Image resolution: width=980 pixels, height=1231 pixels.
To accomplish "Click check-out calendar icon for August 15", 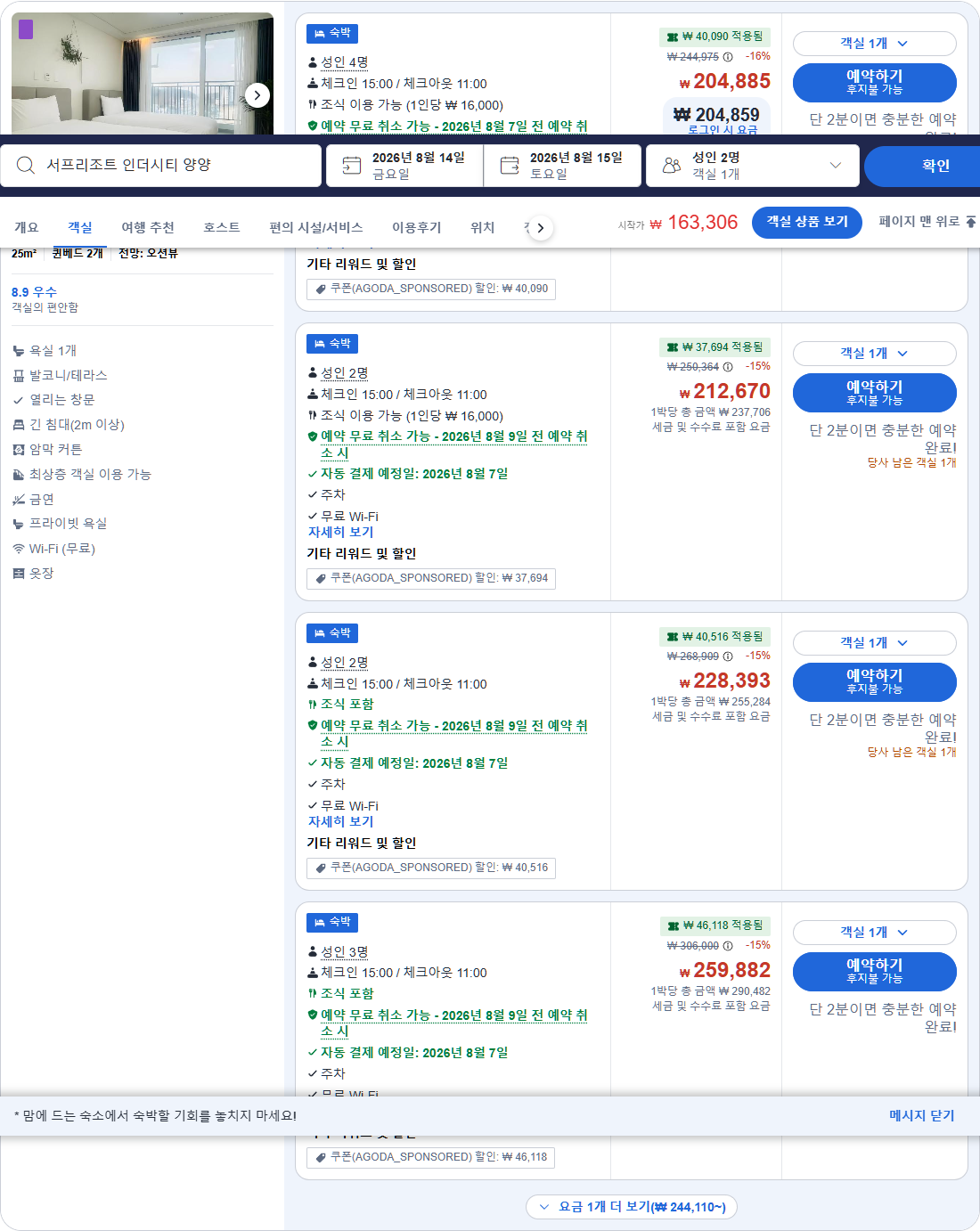I will 510,165.
